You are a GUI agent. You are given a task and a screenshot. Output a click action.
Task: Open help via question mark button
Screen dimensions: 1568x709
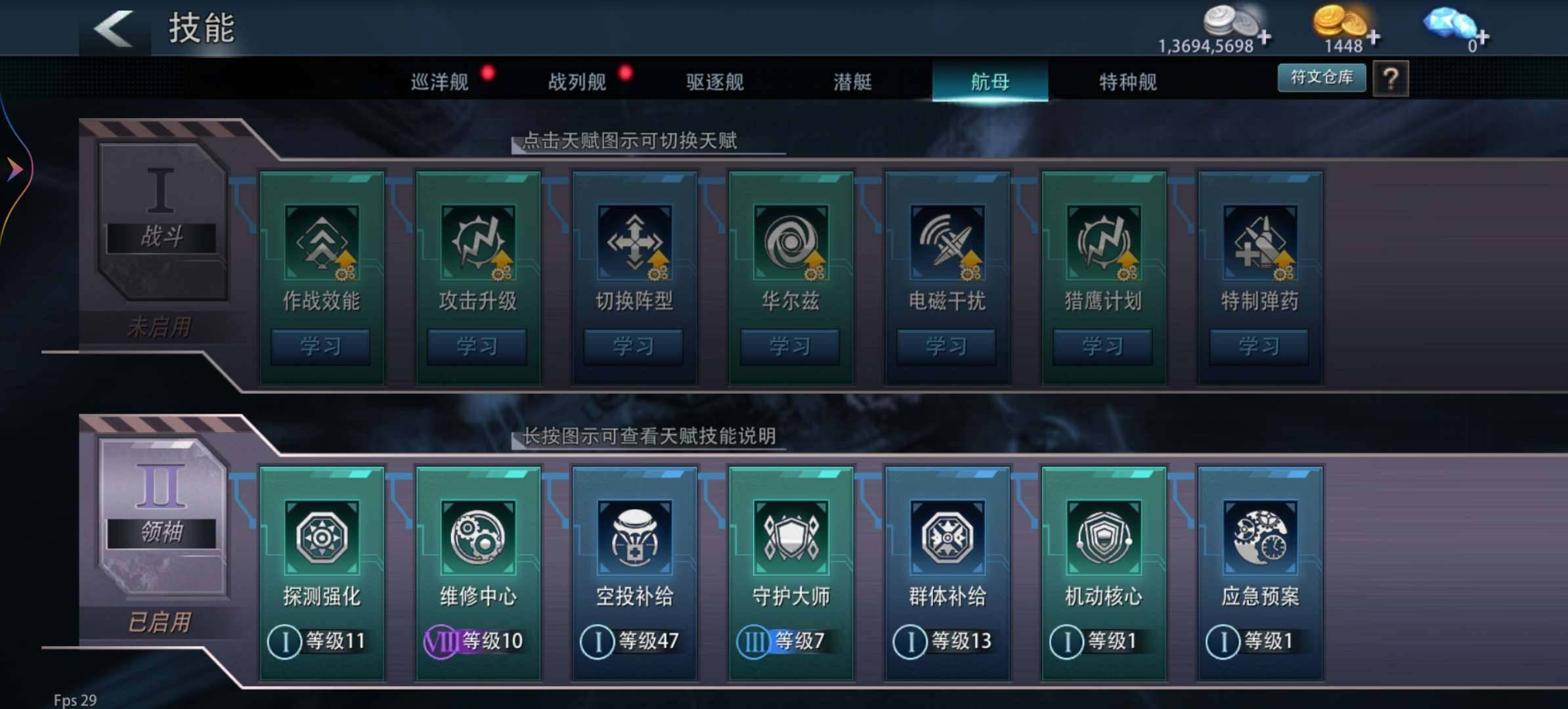[x=1390, y=79]
